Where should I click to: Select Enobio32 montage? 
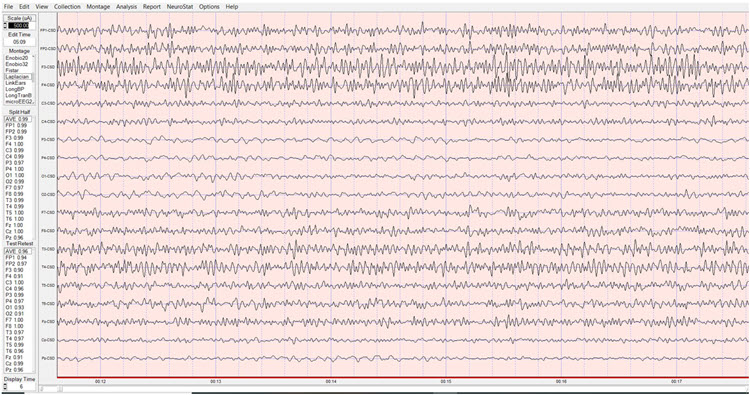click(x=17, y=64)
